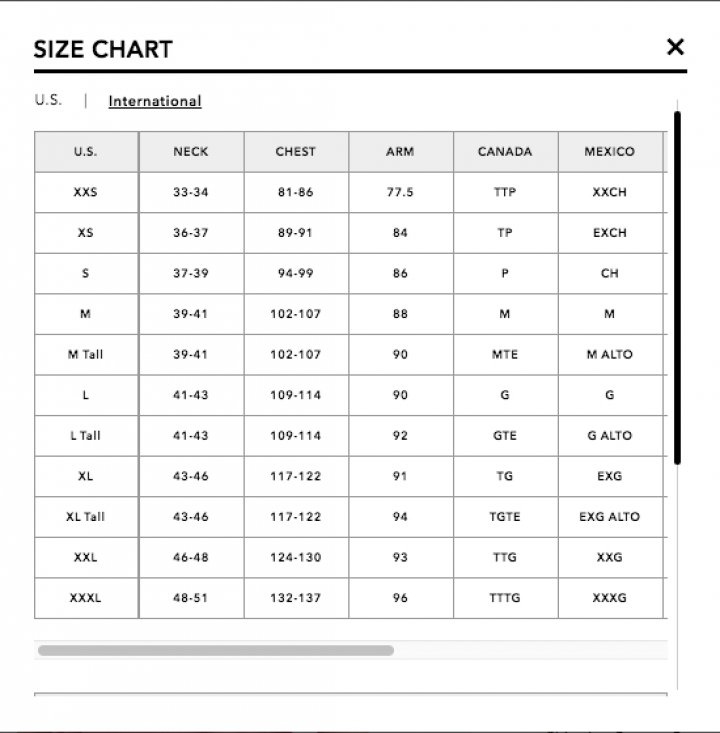Close the size chart with the X icon

[675, 47]
